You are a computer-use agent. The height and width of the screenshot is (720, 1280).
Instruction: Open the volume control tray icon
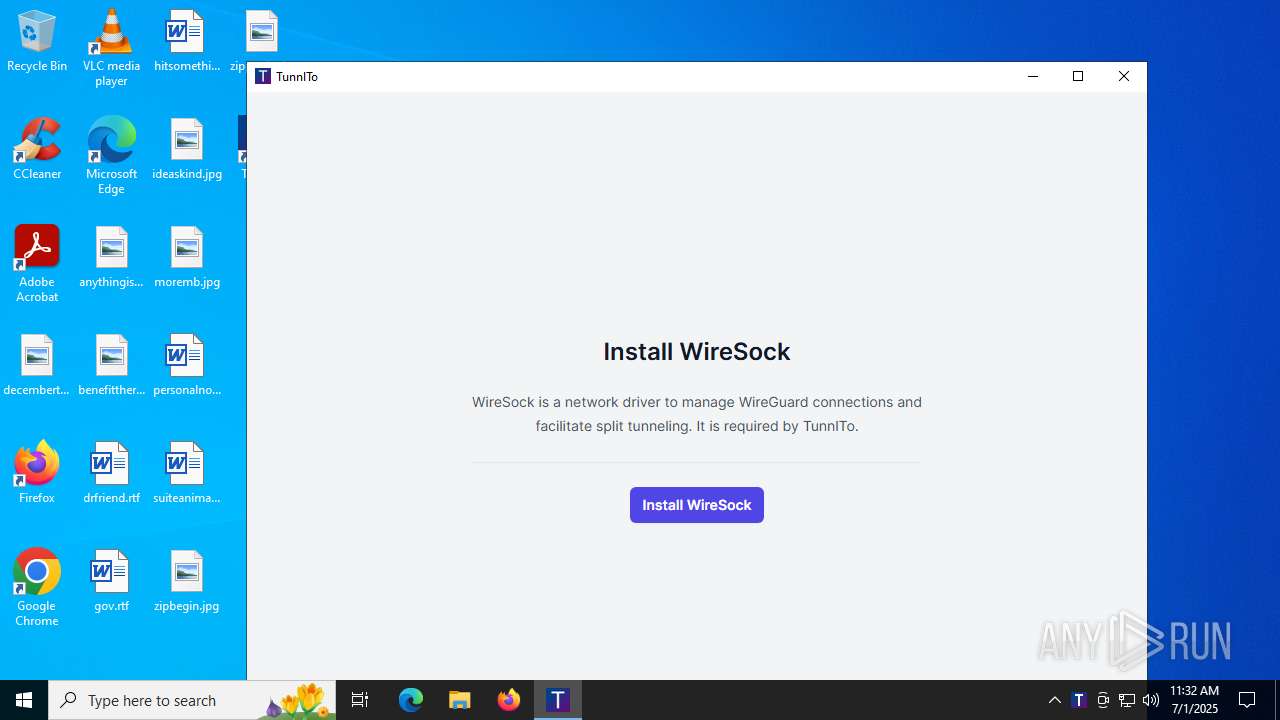click(x=1151, y=700)
